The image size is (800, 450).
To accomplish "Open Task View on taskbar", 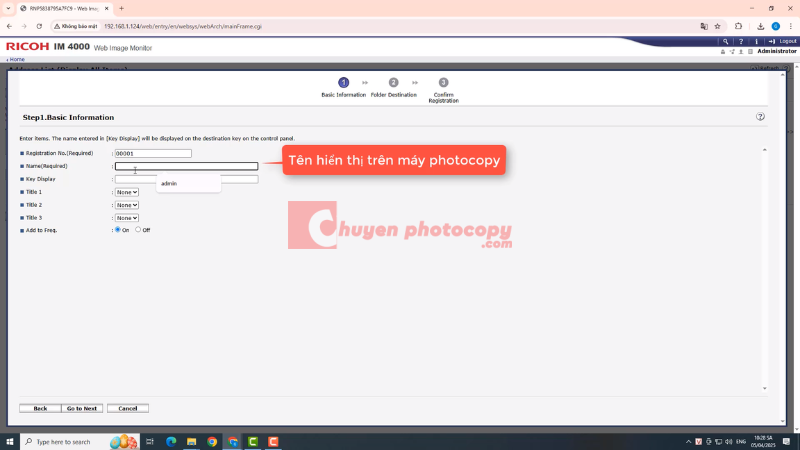I will 150,441.
